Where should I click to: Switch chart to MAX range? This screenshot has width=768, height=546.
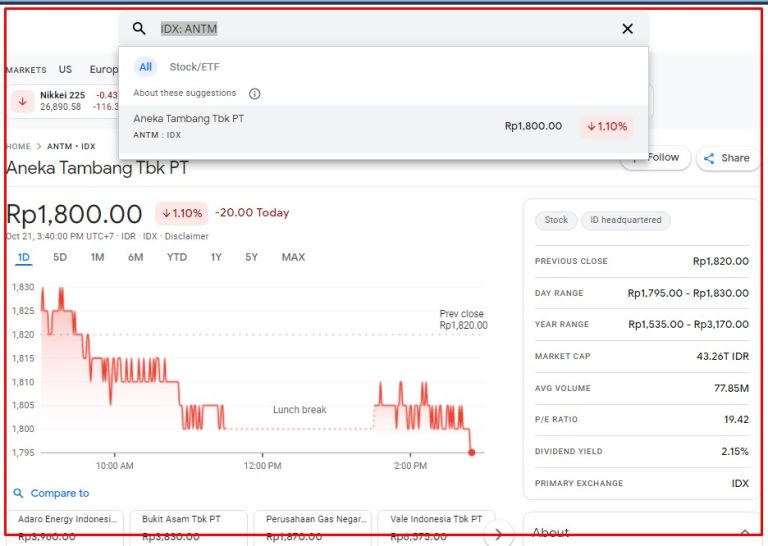[x=293, y=257]
